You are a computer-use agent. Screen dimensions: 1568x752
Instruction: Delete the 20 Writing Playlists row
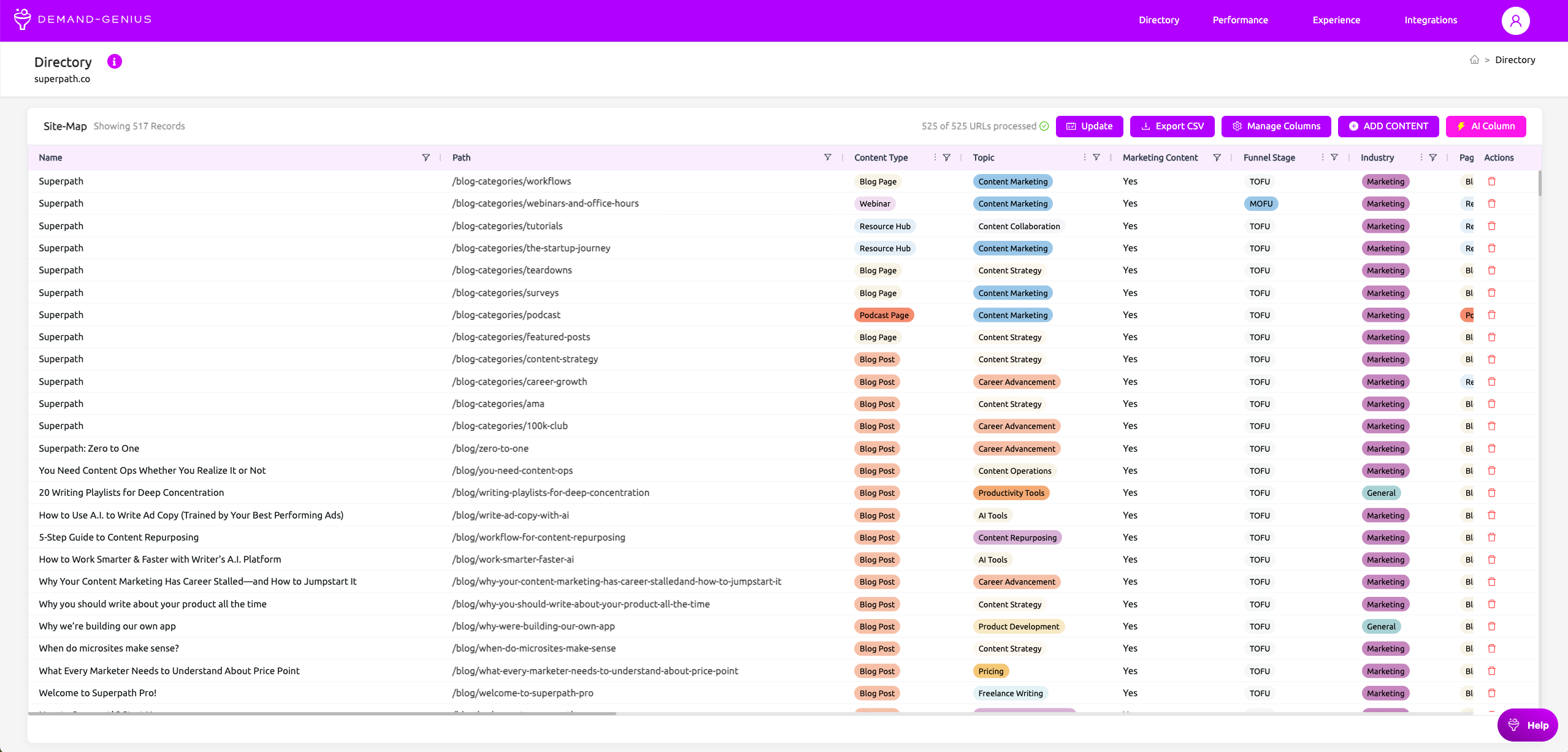[1492, 493]
